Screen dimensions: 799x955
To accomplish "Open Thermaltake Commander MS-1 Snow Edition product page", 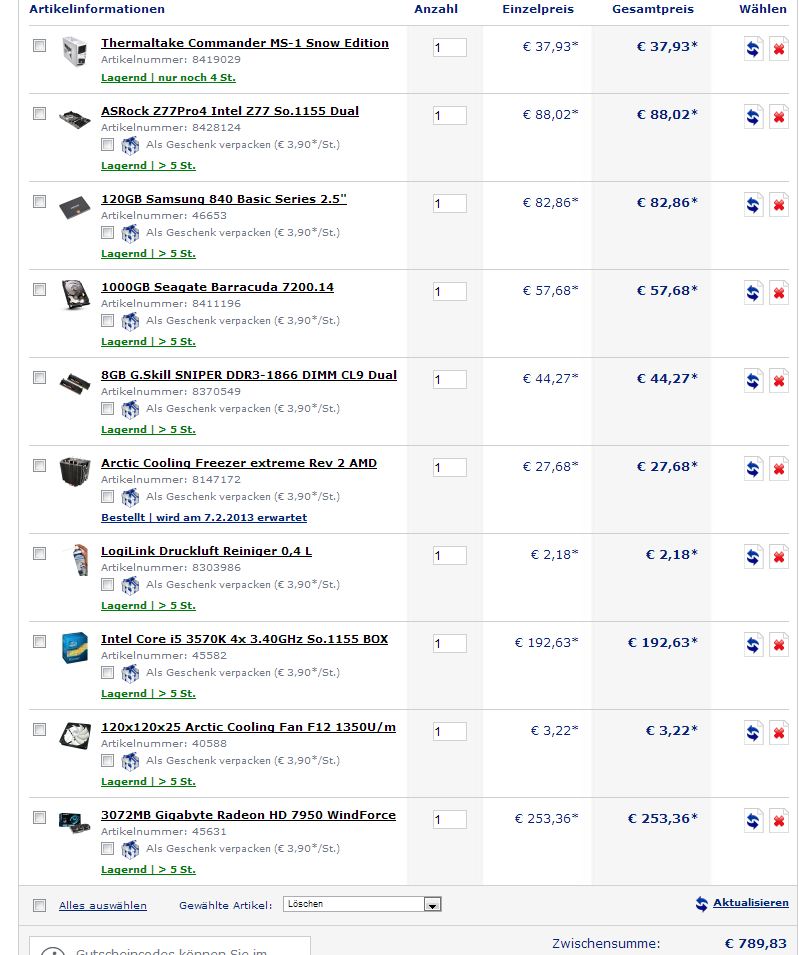I will 245,43.
